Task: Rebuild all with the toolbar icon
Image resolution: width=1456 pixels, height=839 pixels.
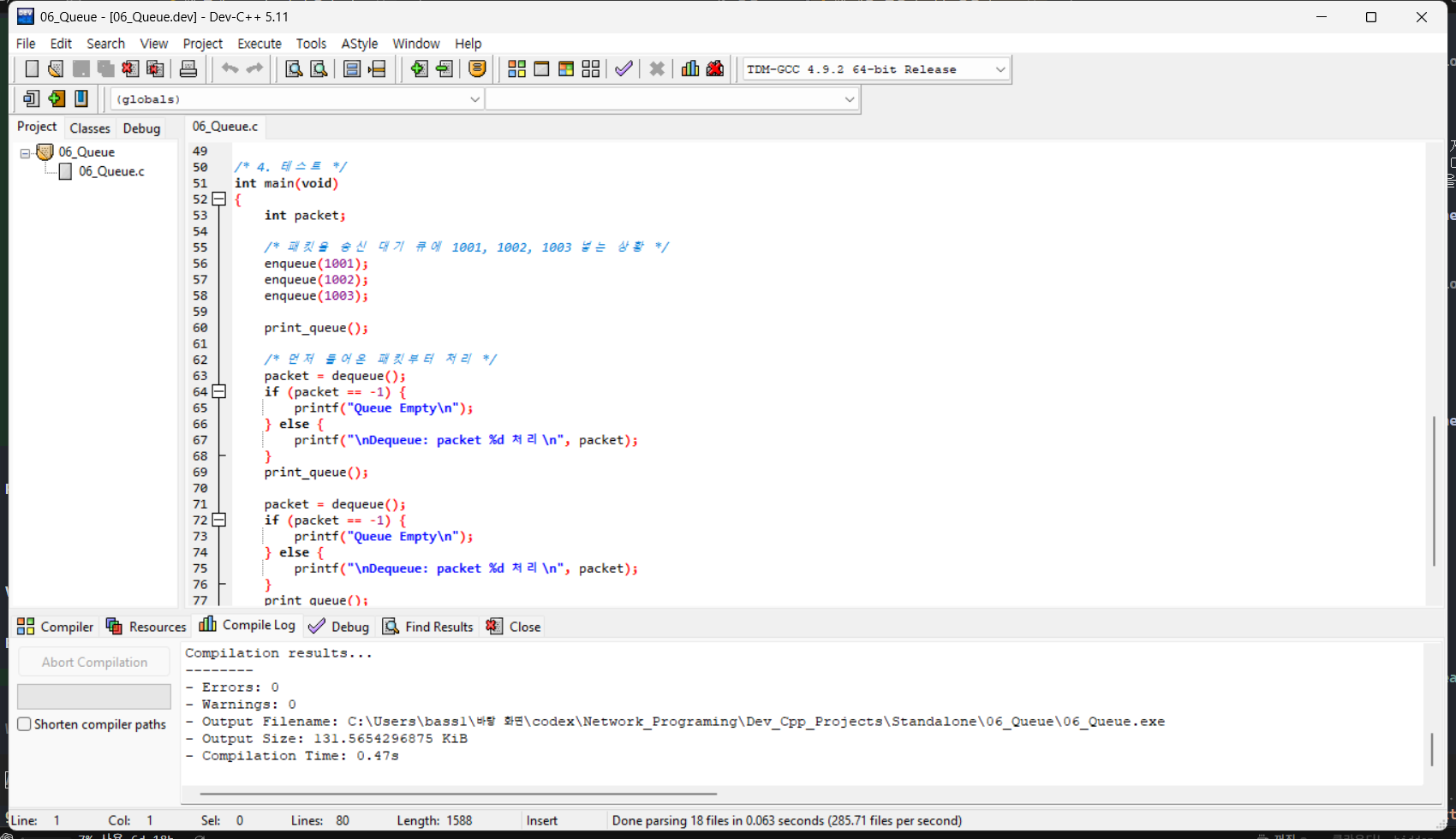Action: pos(591,69)
